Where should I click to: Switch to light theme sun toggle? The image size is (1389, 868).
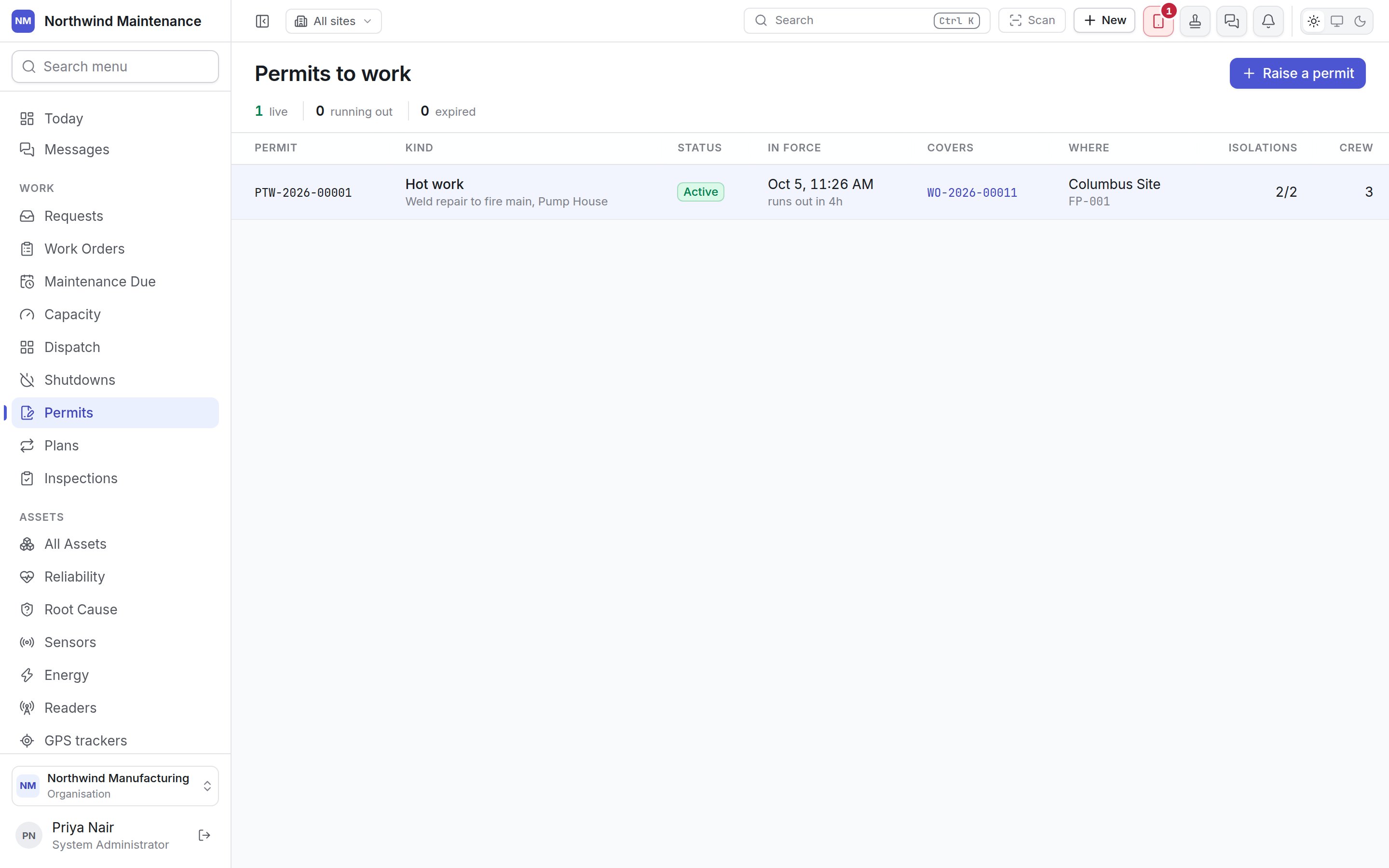coord(1314,21)
